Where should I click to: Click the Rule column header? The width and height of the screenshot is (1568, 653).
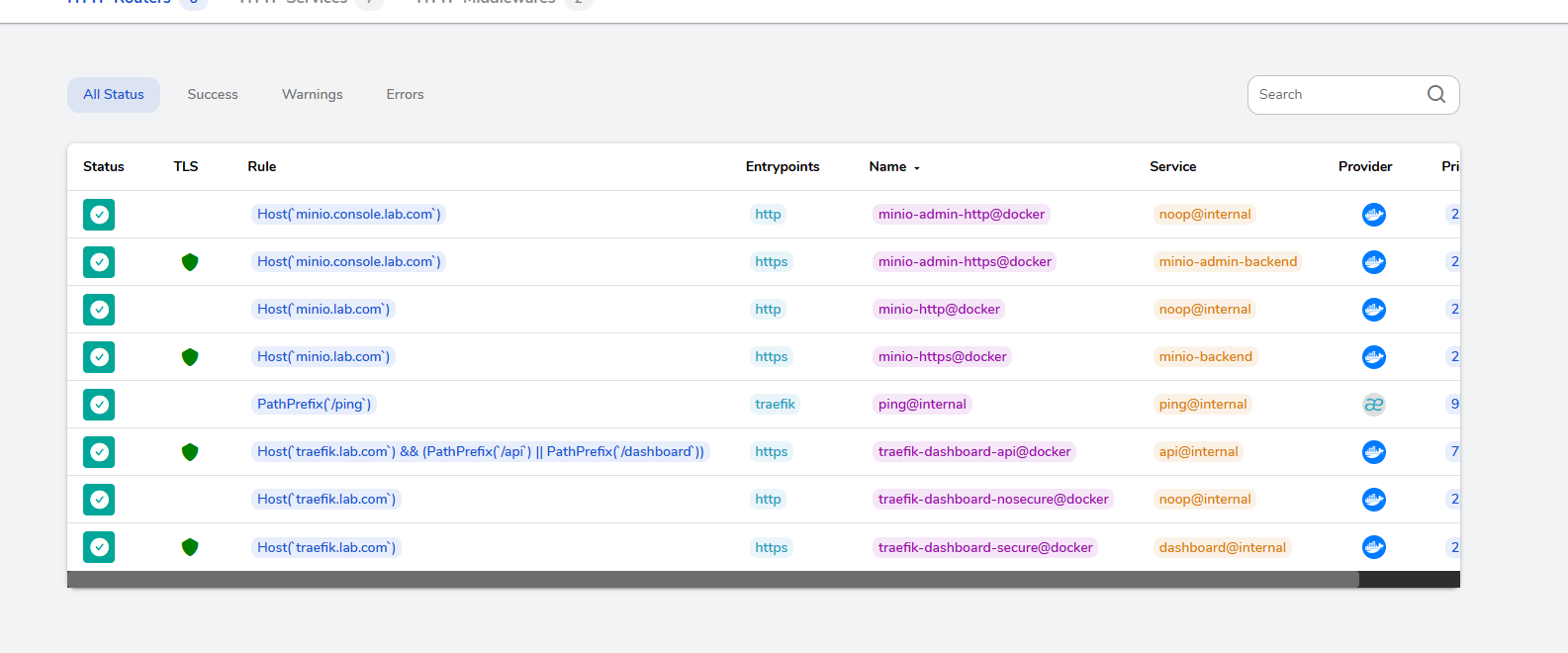[x=262, y=167]
